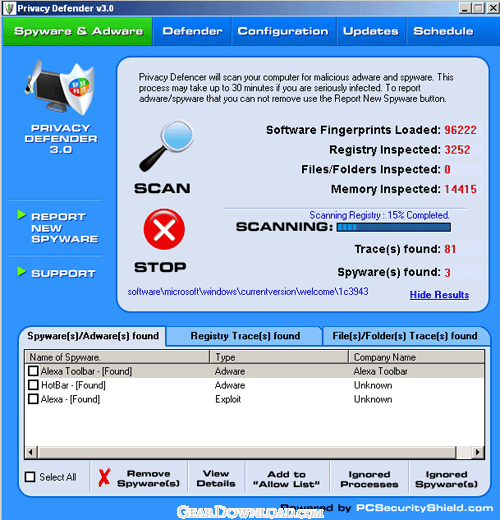The image size is (500, 520).
Task: Check the Alexa - [Found] Exploit checkbox
Action: 33,399
